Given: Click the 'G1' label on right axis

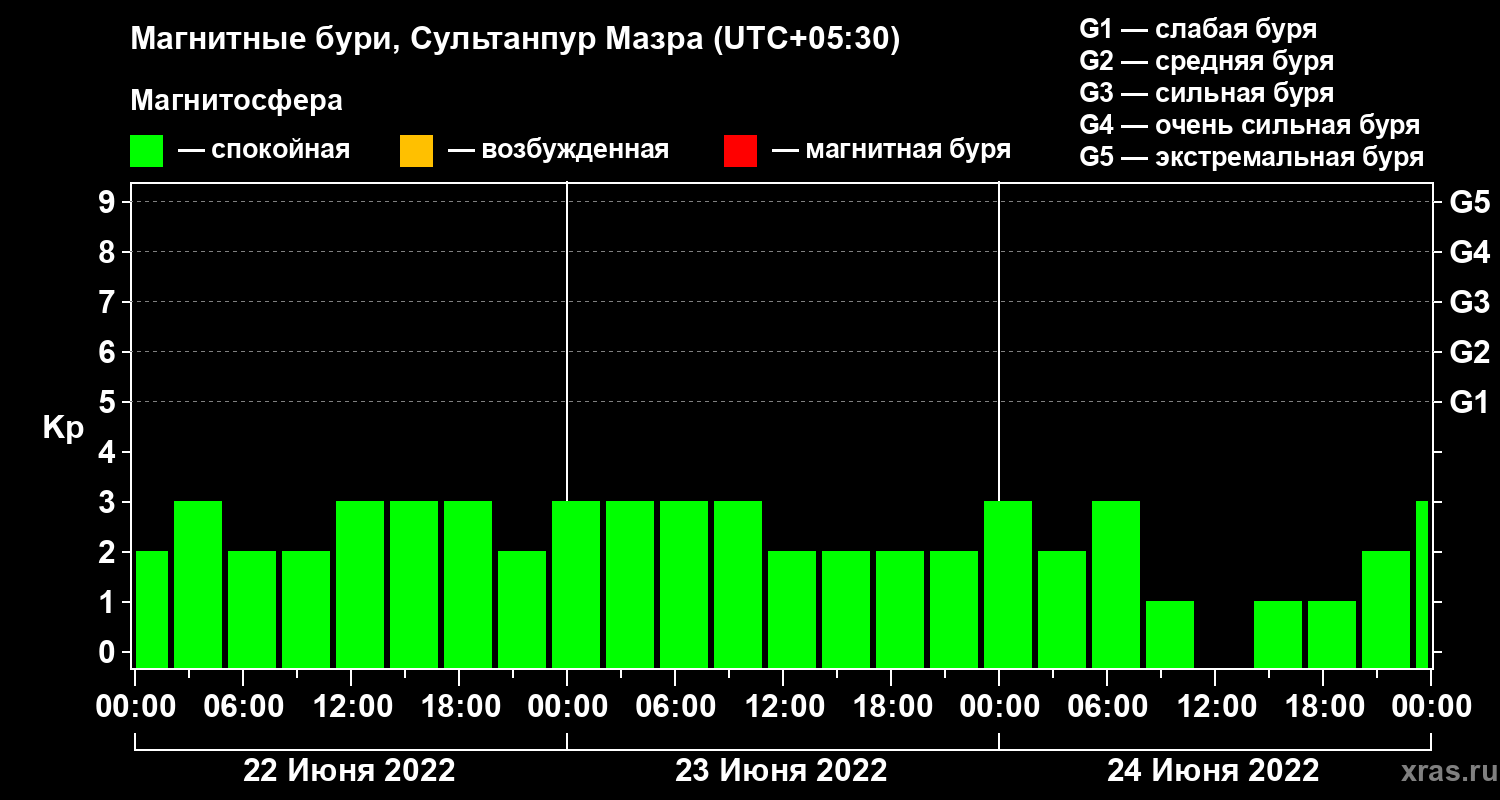Looking at the screenshot, I should (1469, 402).
